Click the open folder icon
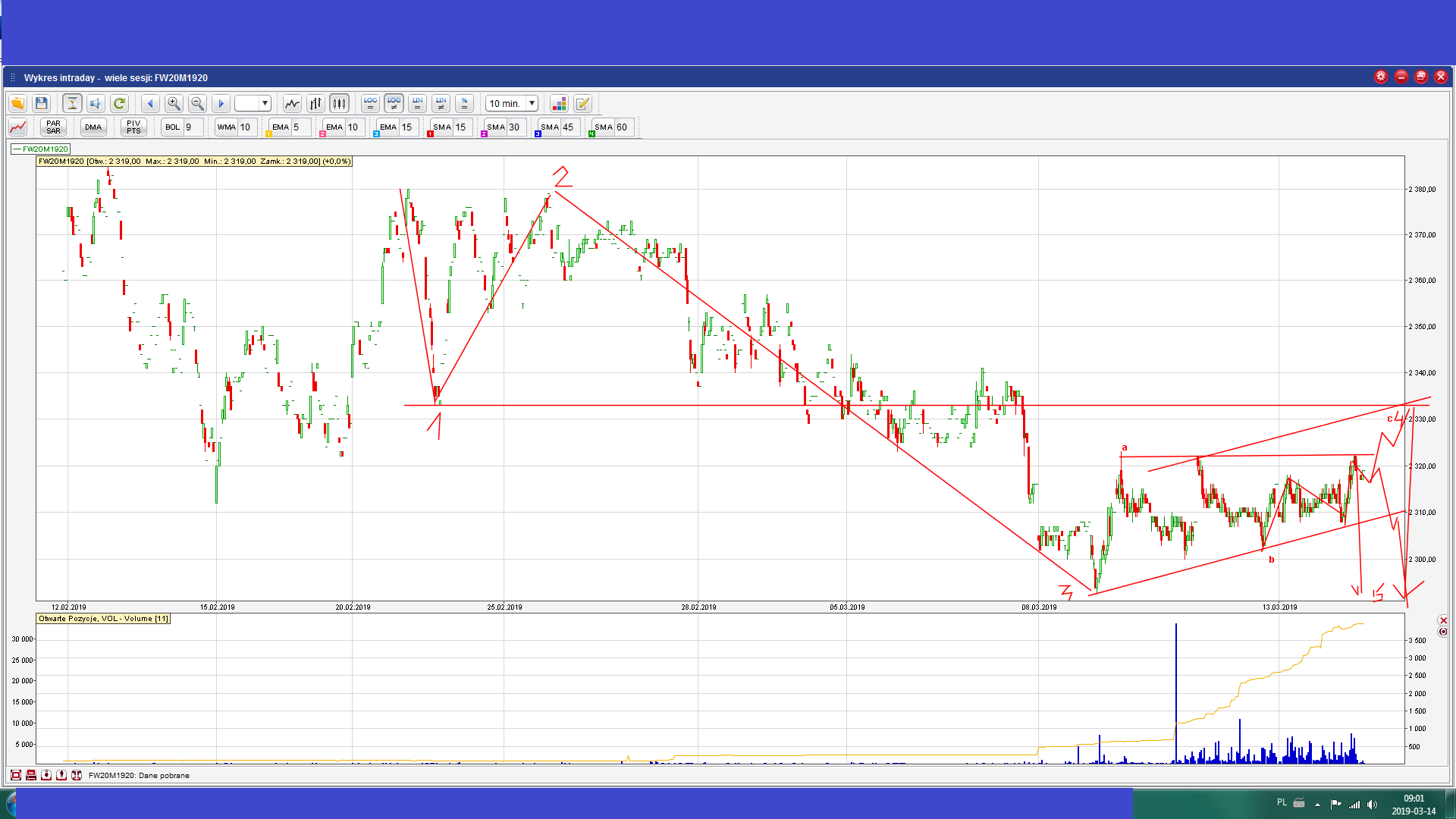Image resolution: width=1456 pixels, height=819 pixels. coord(17,104)
